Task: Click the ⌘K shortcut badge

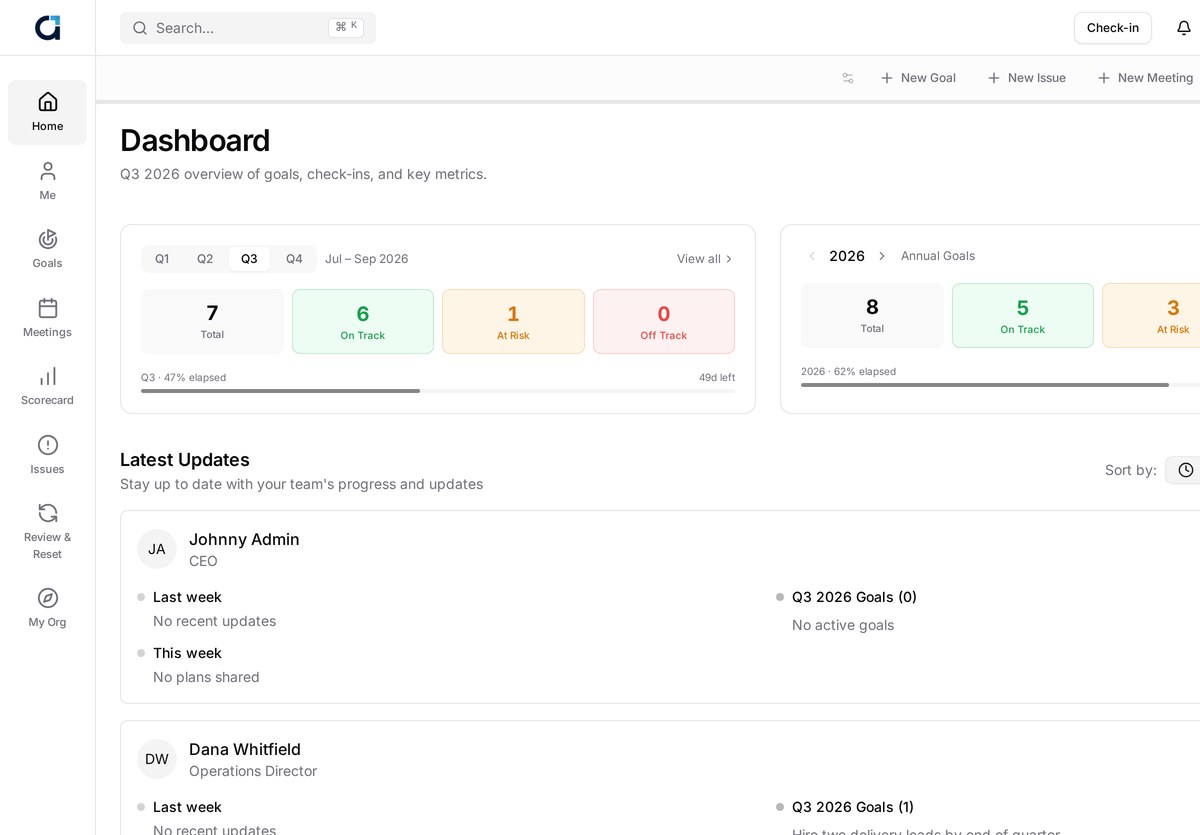Action: click(x=346, y=28)
